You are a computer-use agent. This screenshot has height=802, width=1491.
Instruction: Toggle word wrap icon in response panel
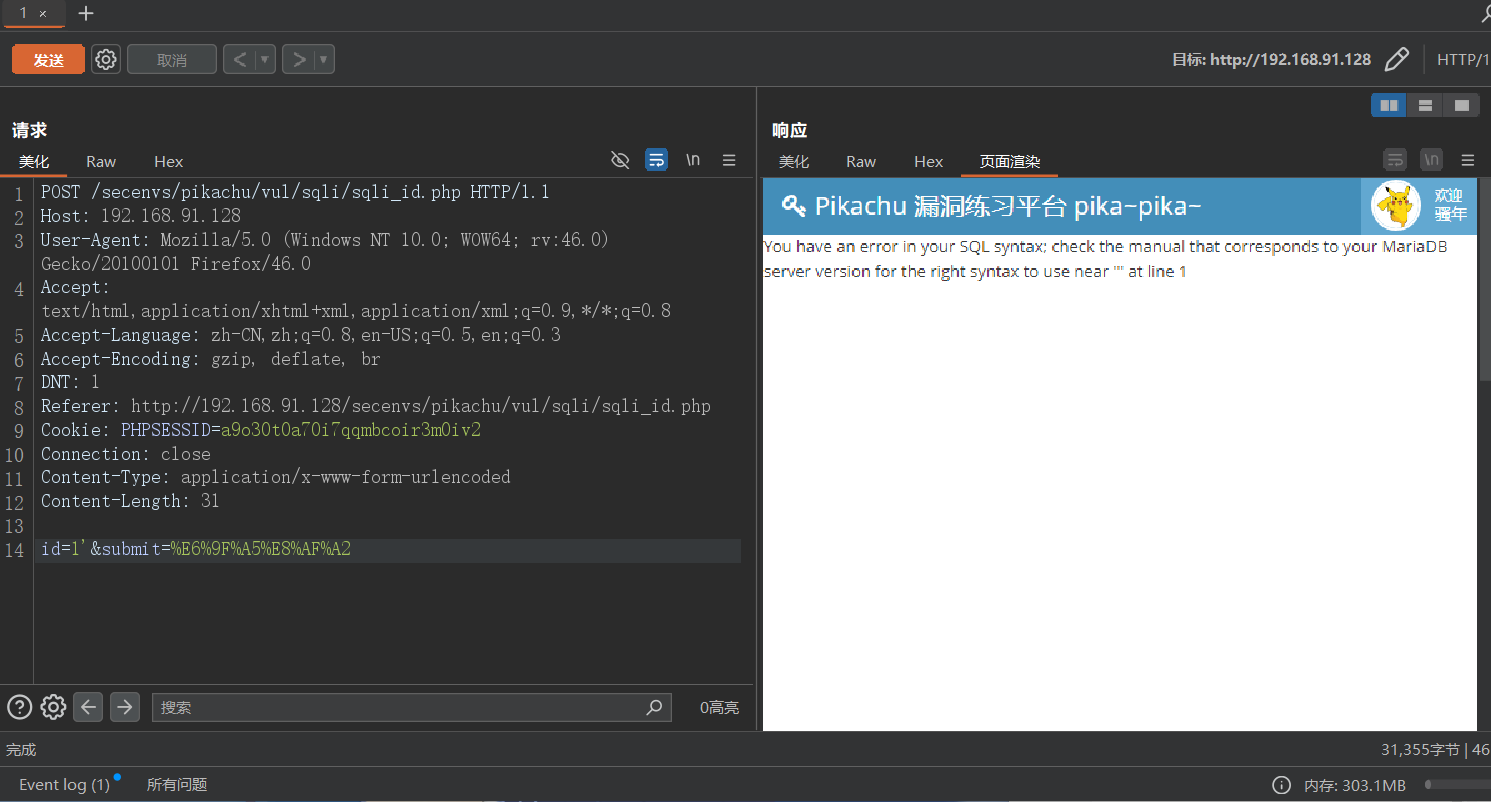pos(1395,160)
